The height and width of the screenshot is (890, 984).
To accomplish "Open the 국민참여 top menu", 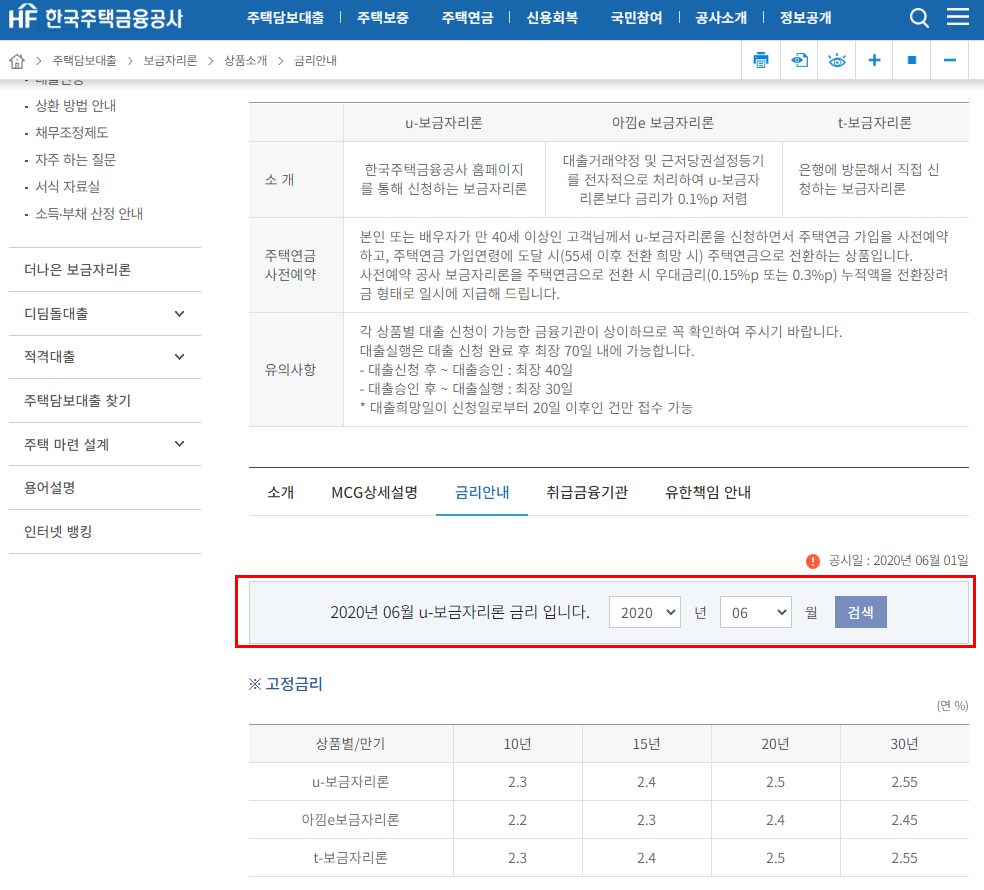I will coord(637,18).
